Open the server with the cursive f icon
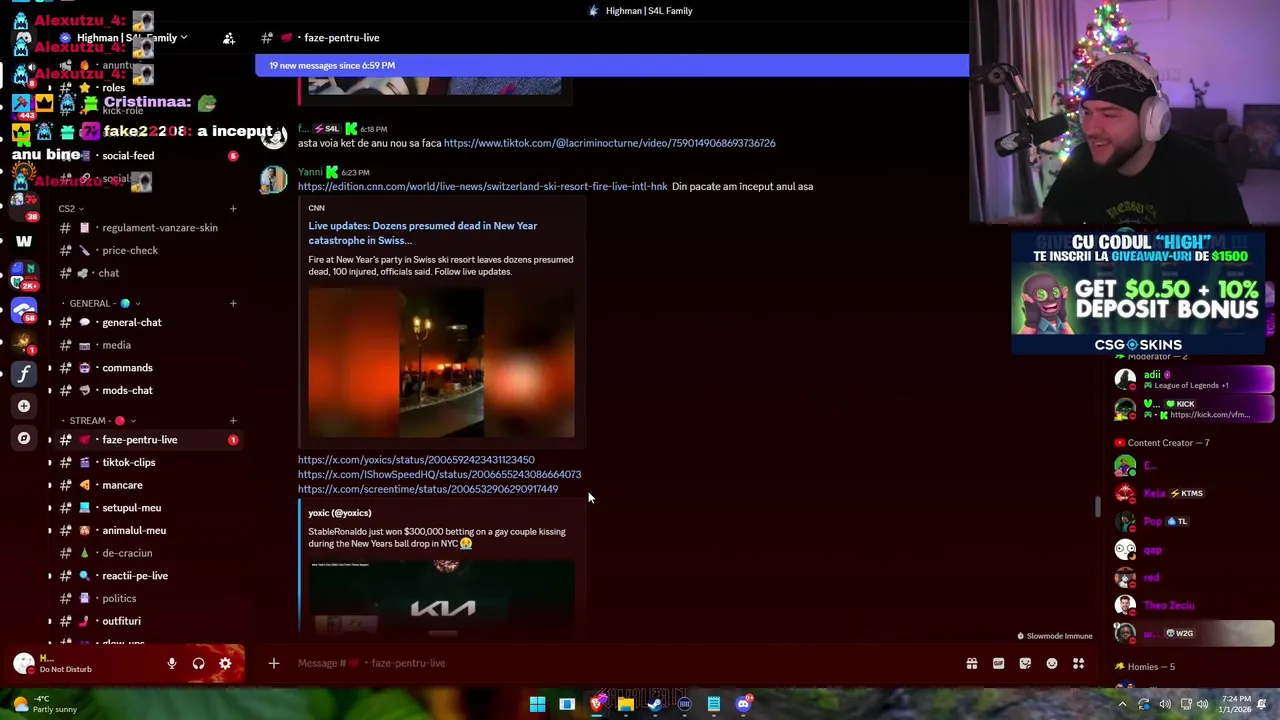 click(24, 373)
